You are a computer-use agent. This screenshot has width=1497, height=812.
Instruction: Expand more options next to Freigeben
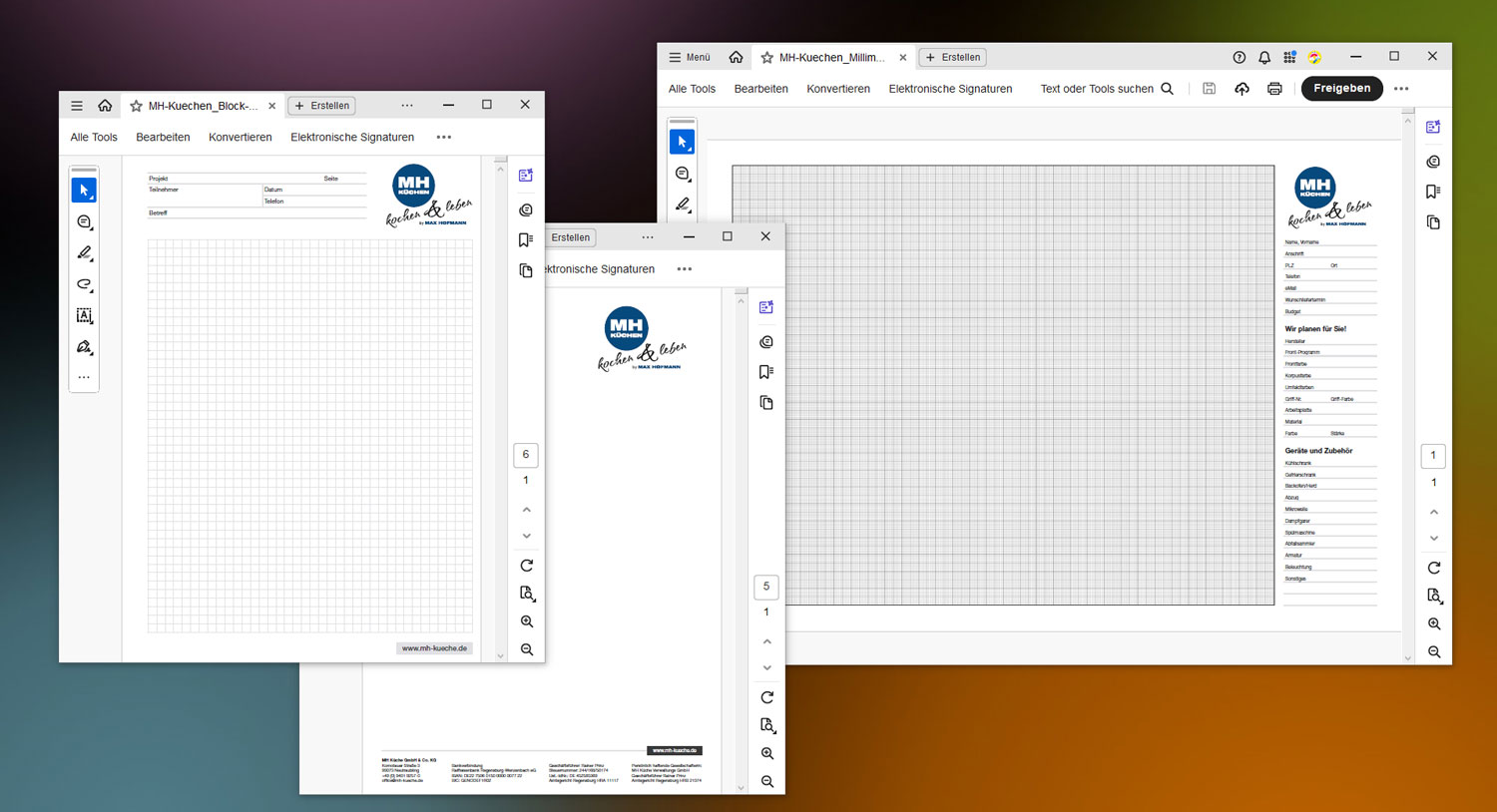(1401, 89)
